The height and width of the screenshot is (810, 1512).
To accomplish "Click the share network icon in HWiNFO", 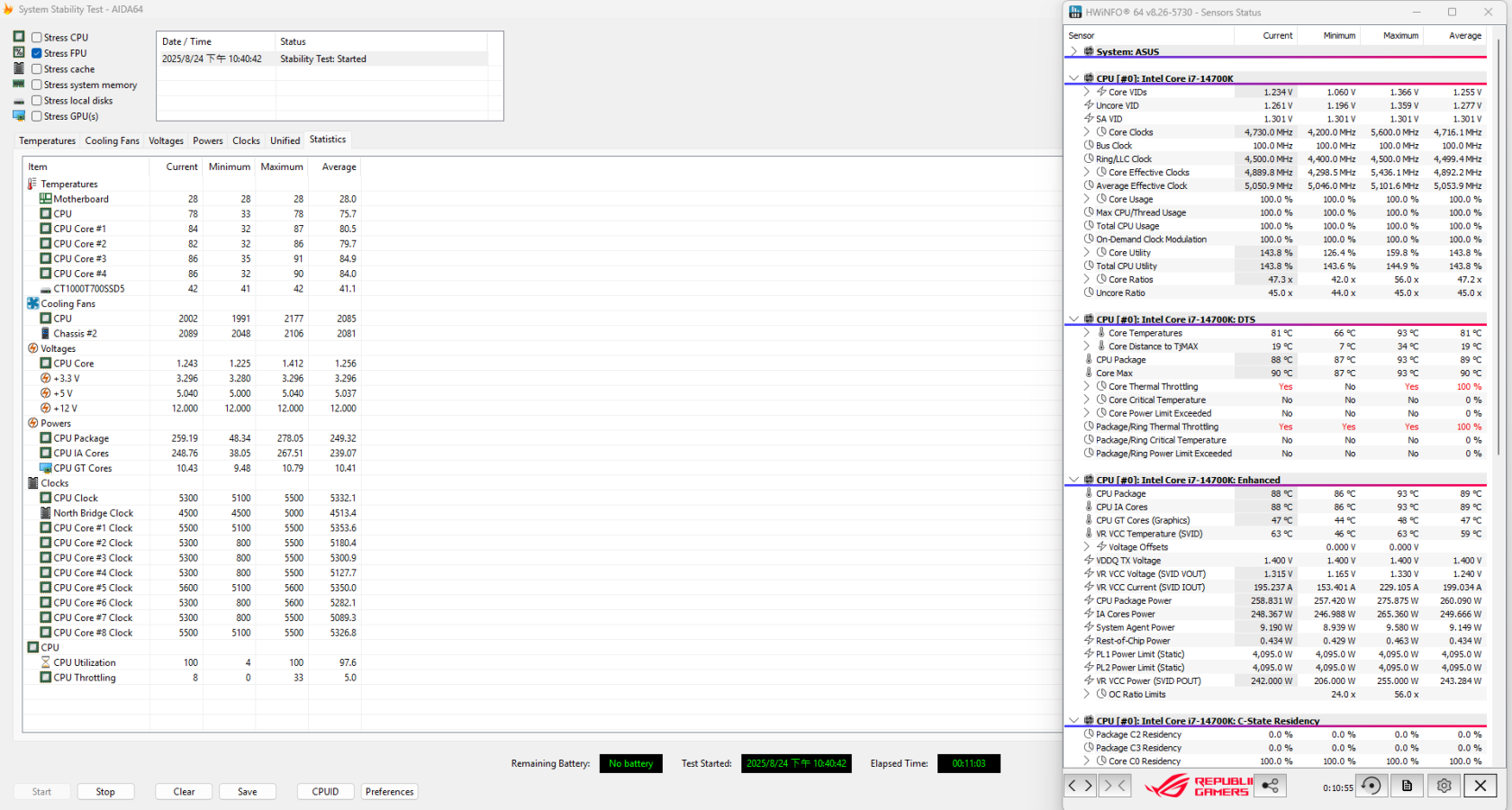I will point(1270,786).
